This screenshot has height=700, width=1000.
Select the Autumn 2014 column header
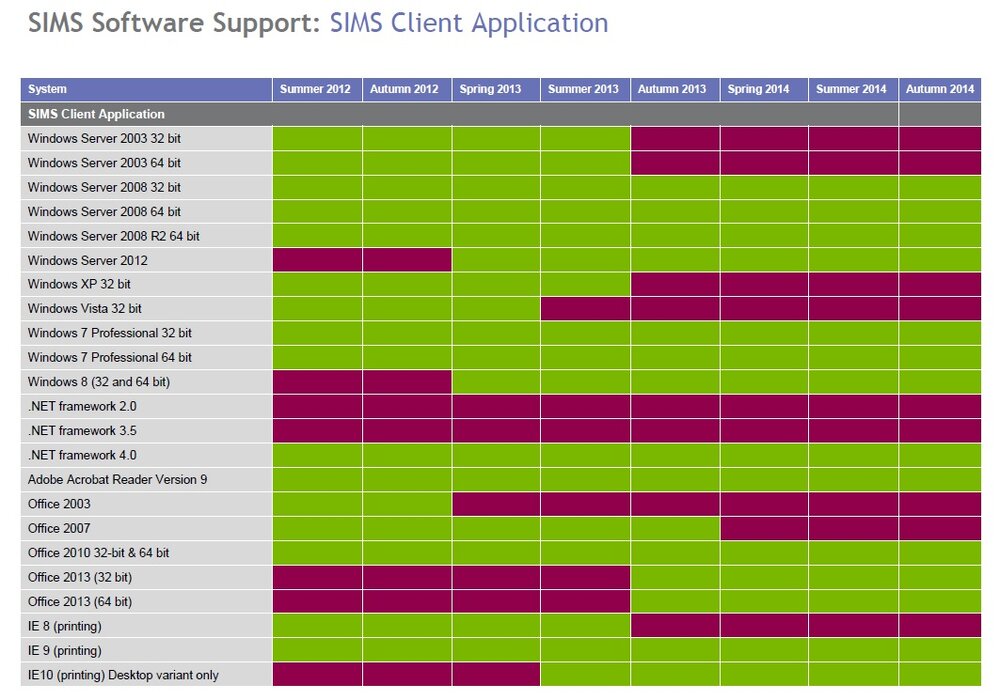(940, 89)
